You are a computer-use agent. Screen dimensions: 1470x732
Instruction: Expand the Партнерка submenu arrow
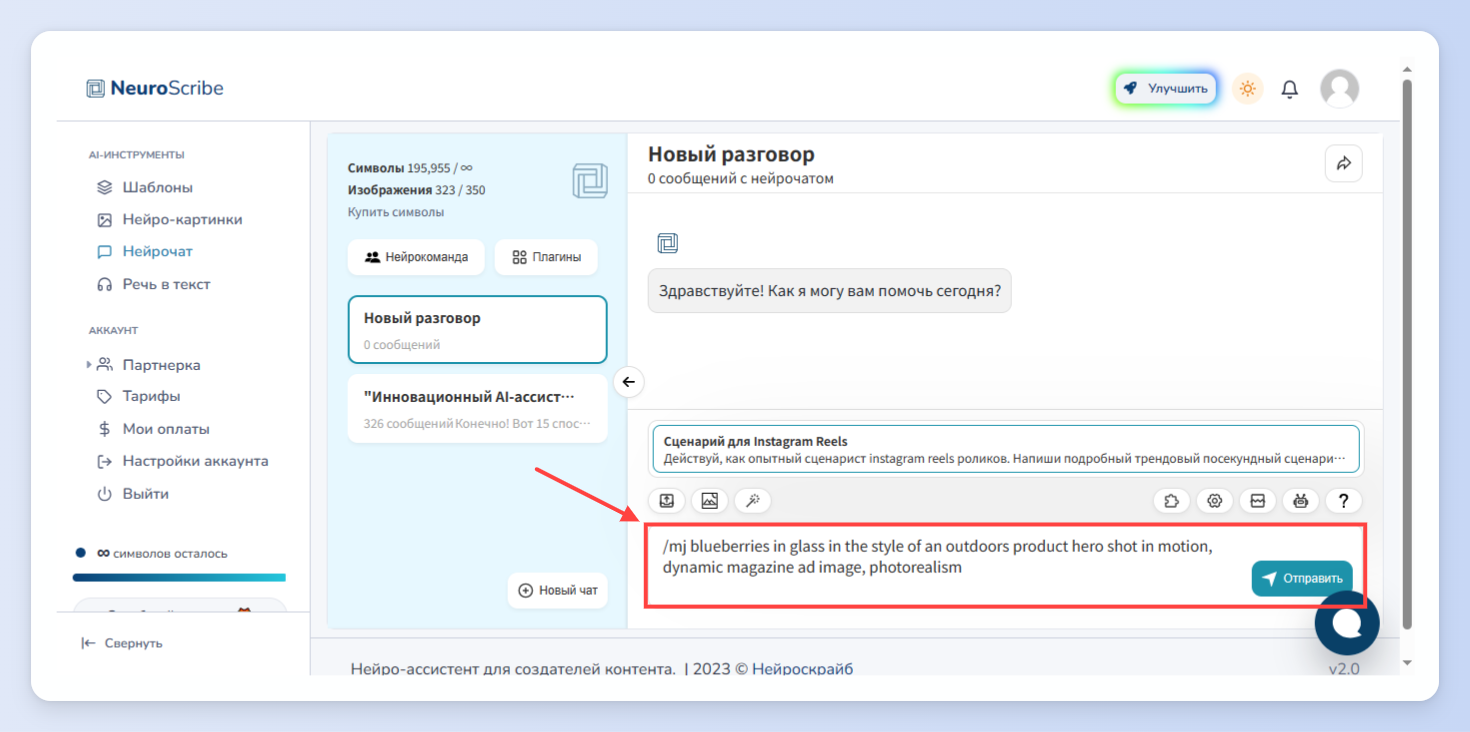89,365
